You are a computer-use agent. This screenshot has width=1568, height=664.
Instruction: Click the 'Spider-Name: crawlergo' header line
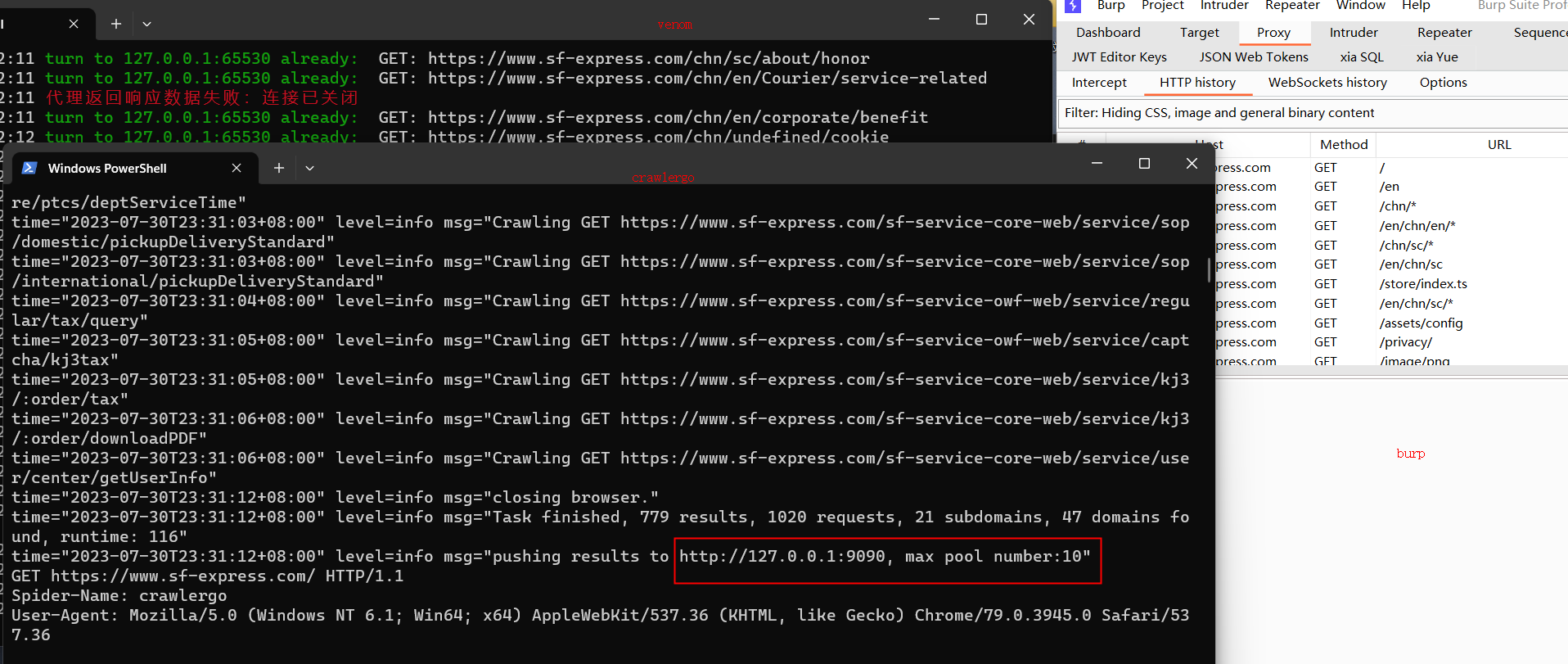click(119, 596)
